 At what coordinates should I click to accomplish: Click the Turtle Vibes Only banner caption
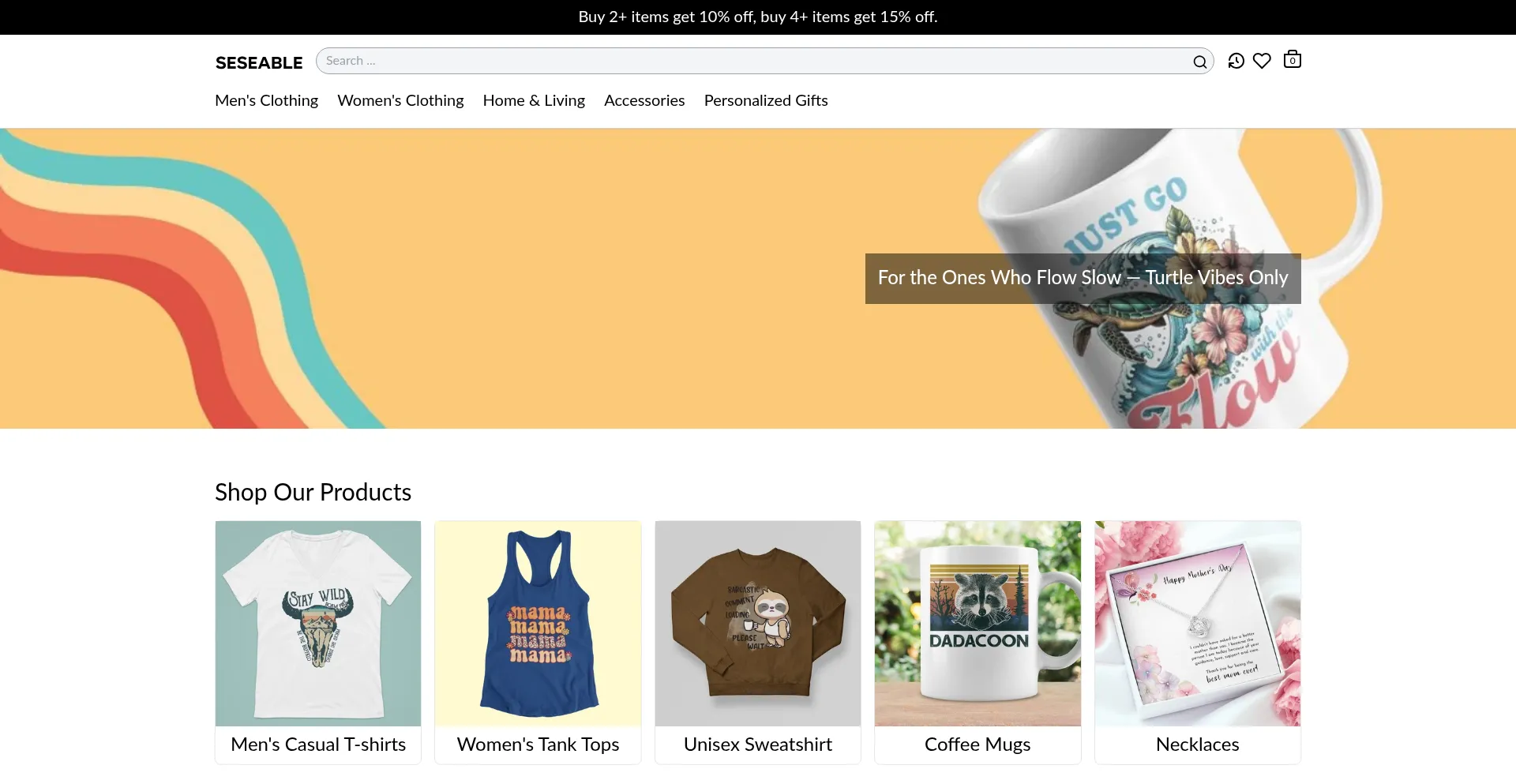click(x=1083, y=278)
